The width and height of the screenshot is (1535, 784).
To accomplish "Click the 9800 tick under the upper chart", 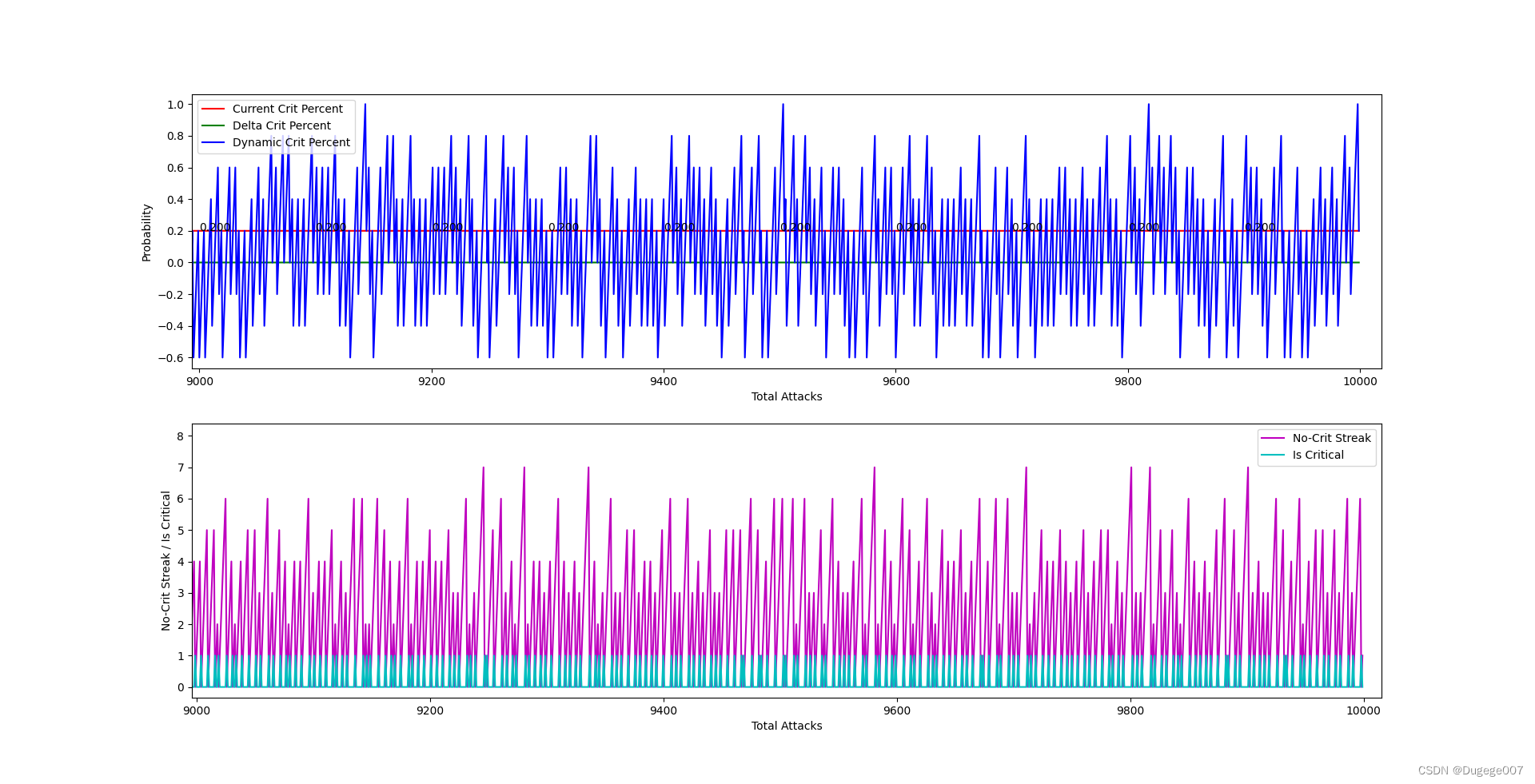I will click(1128, 381).
